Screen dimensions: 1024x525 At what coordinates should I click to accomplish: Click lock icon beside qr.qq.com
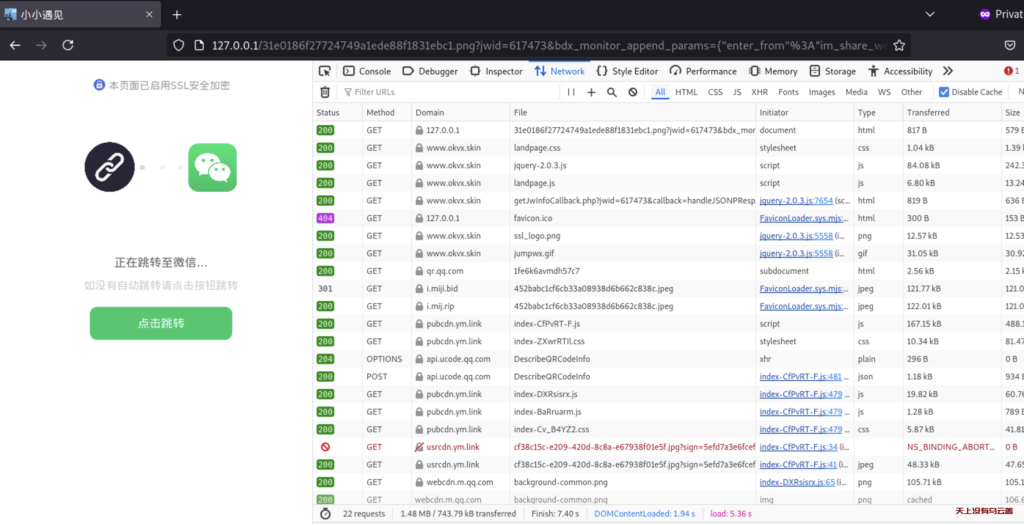[x=419, y=271]
